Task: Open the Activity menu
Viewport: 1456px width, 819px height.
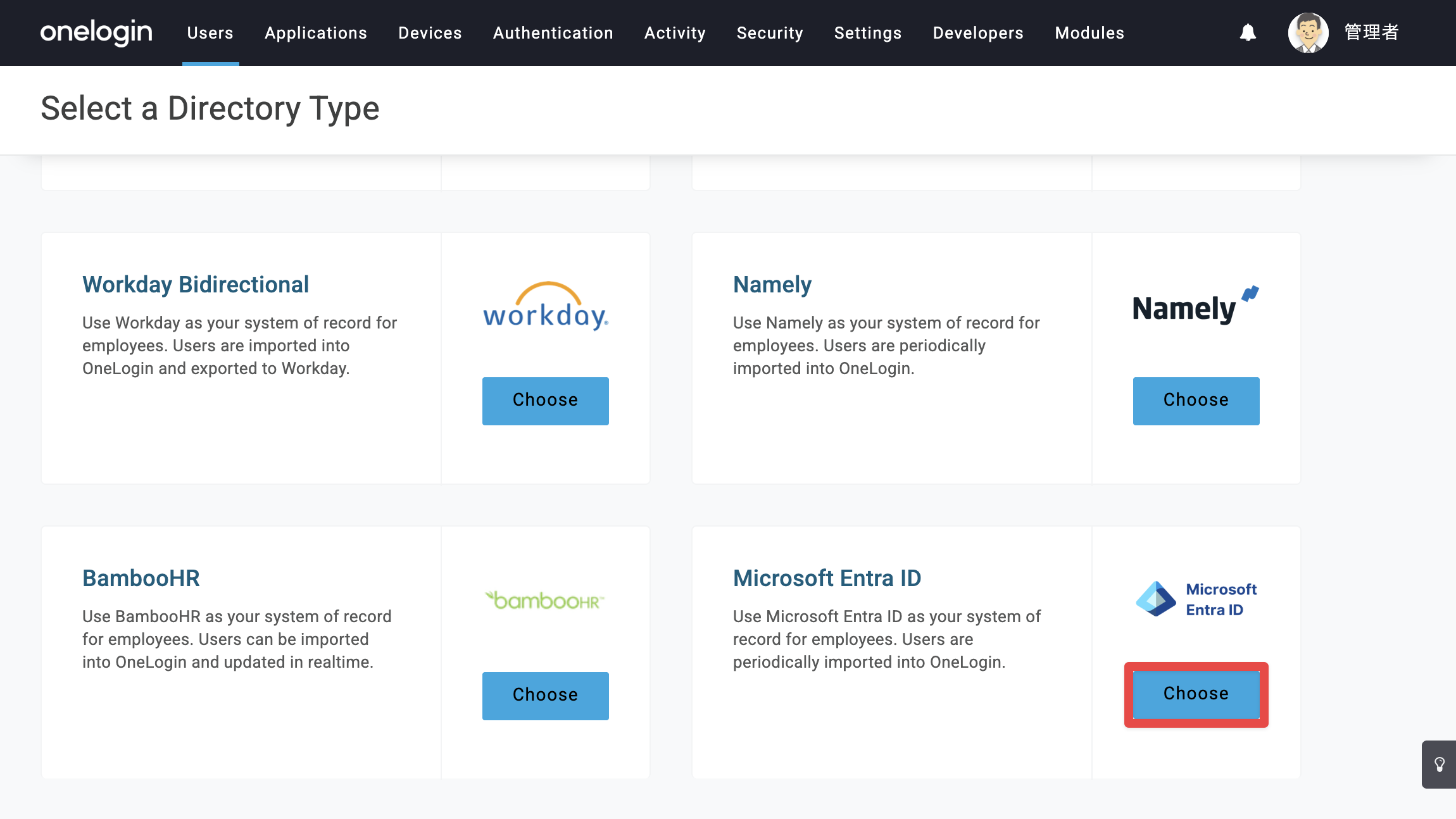Action: (675, 33)
